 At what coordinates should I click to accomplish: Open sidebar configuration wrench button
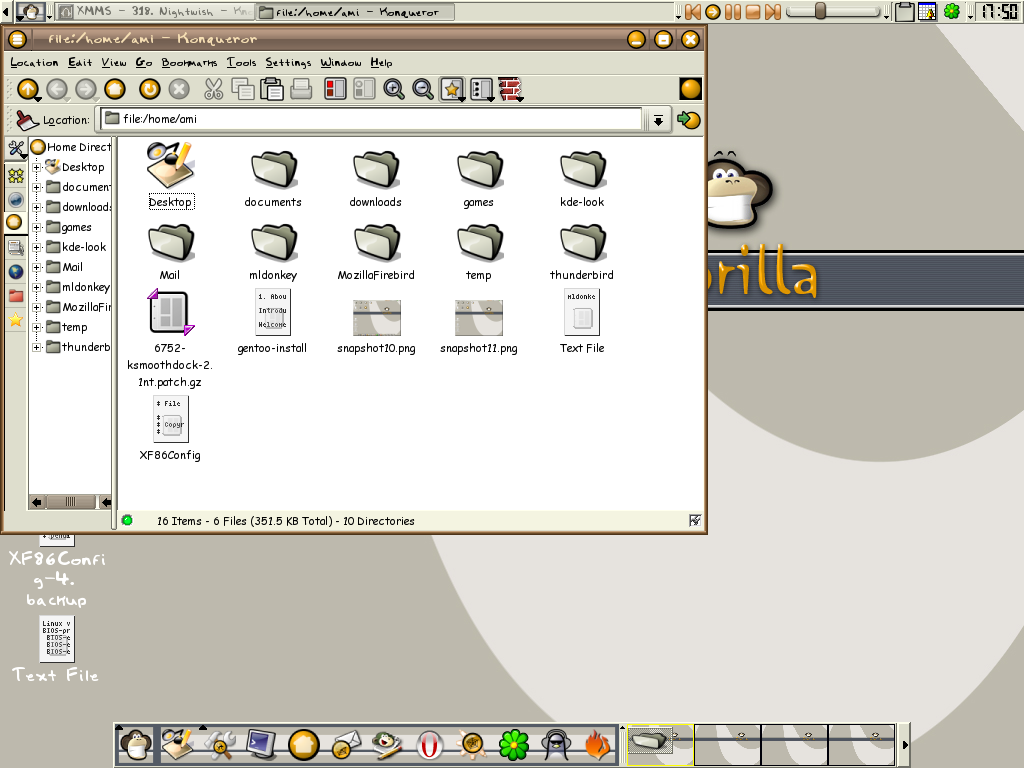click(16, 149)
